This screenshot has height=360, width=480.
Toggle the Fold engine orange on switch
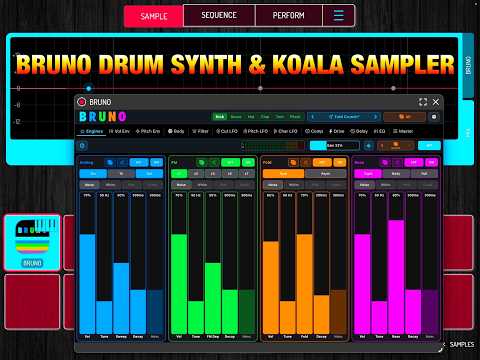tap(340, 163)
